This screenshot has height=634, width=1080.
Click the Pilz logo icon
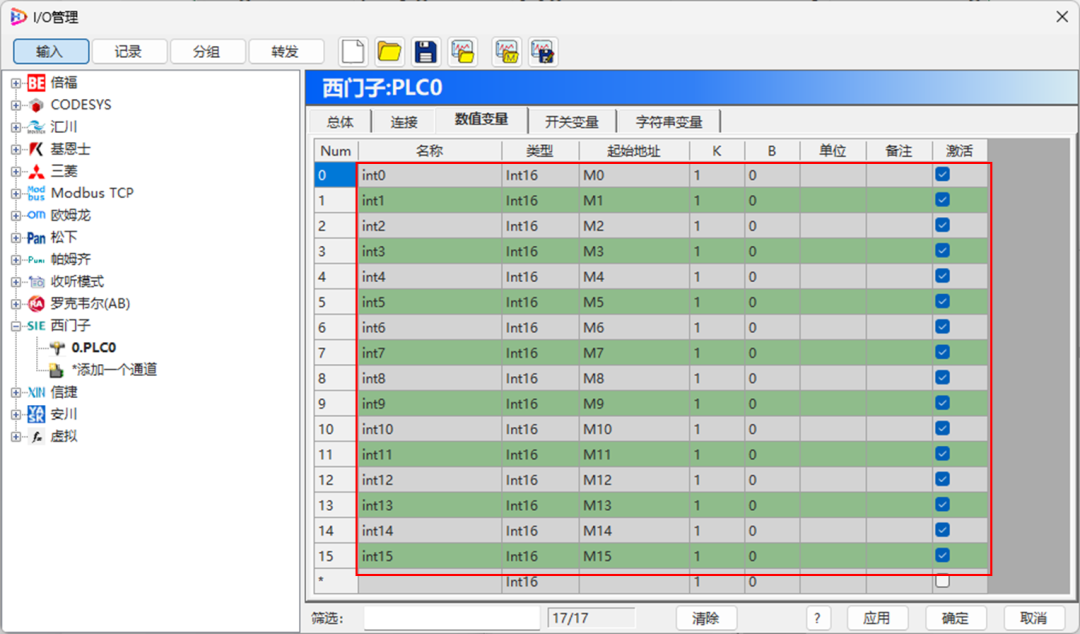(36, 260)
